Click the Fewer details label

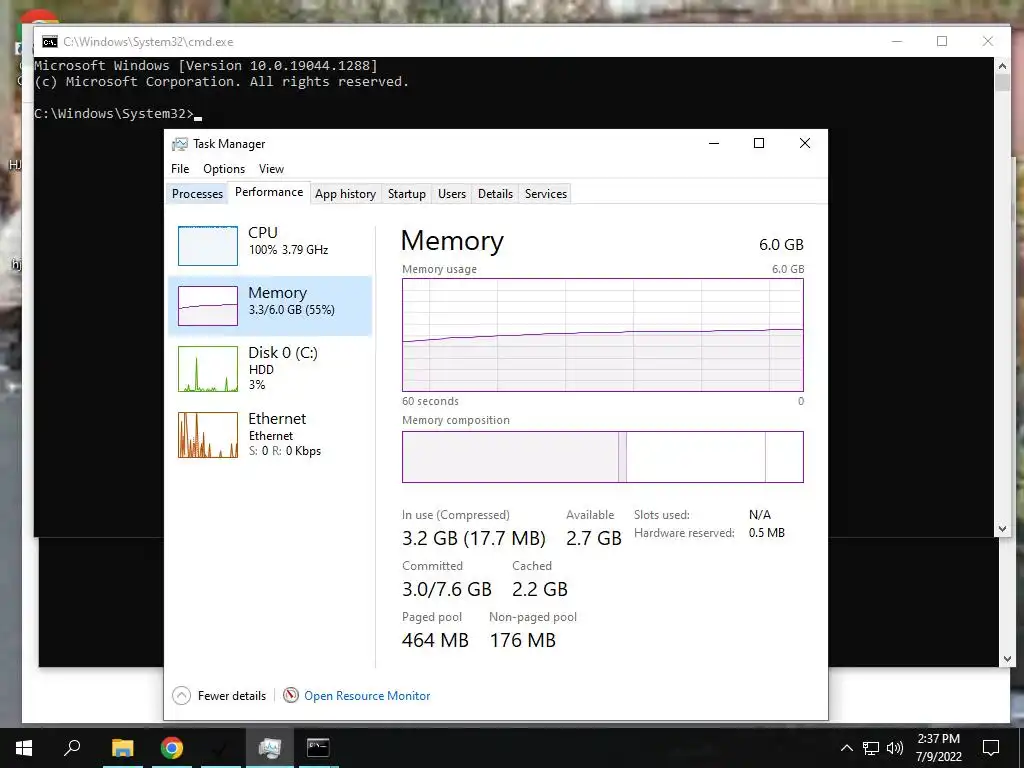232,696
